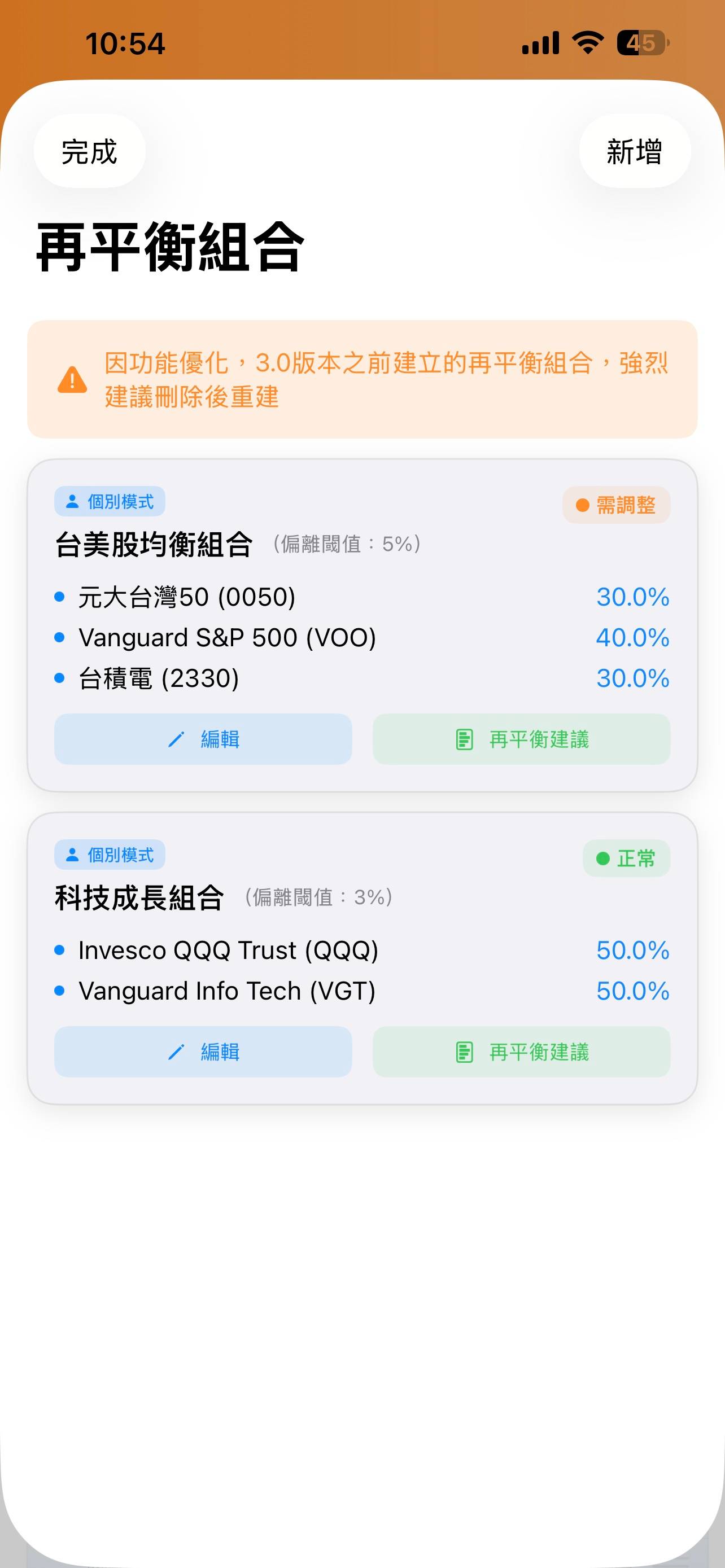
Task: Tap the battery indicator in status bar
Action: pos(642,43)
